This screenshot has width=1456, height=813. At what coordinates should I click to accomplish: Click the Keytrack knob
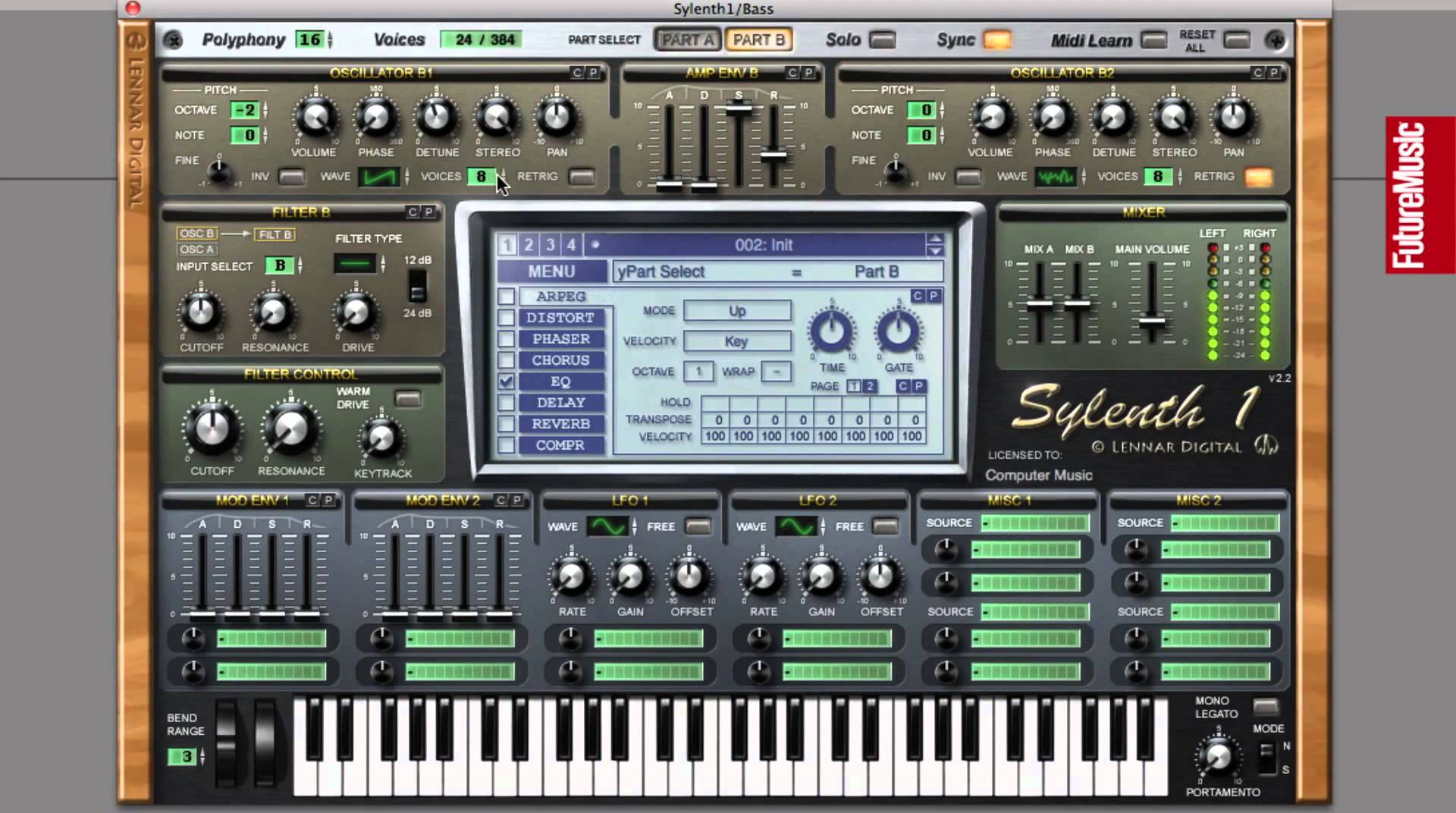click(381, 438)
